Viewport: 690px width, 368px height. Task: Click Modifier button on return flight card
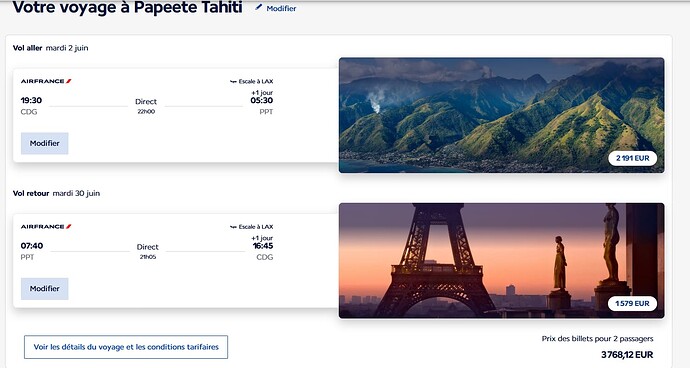(44, 289)
